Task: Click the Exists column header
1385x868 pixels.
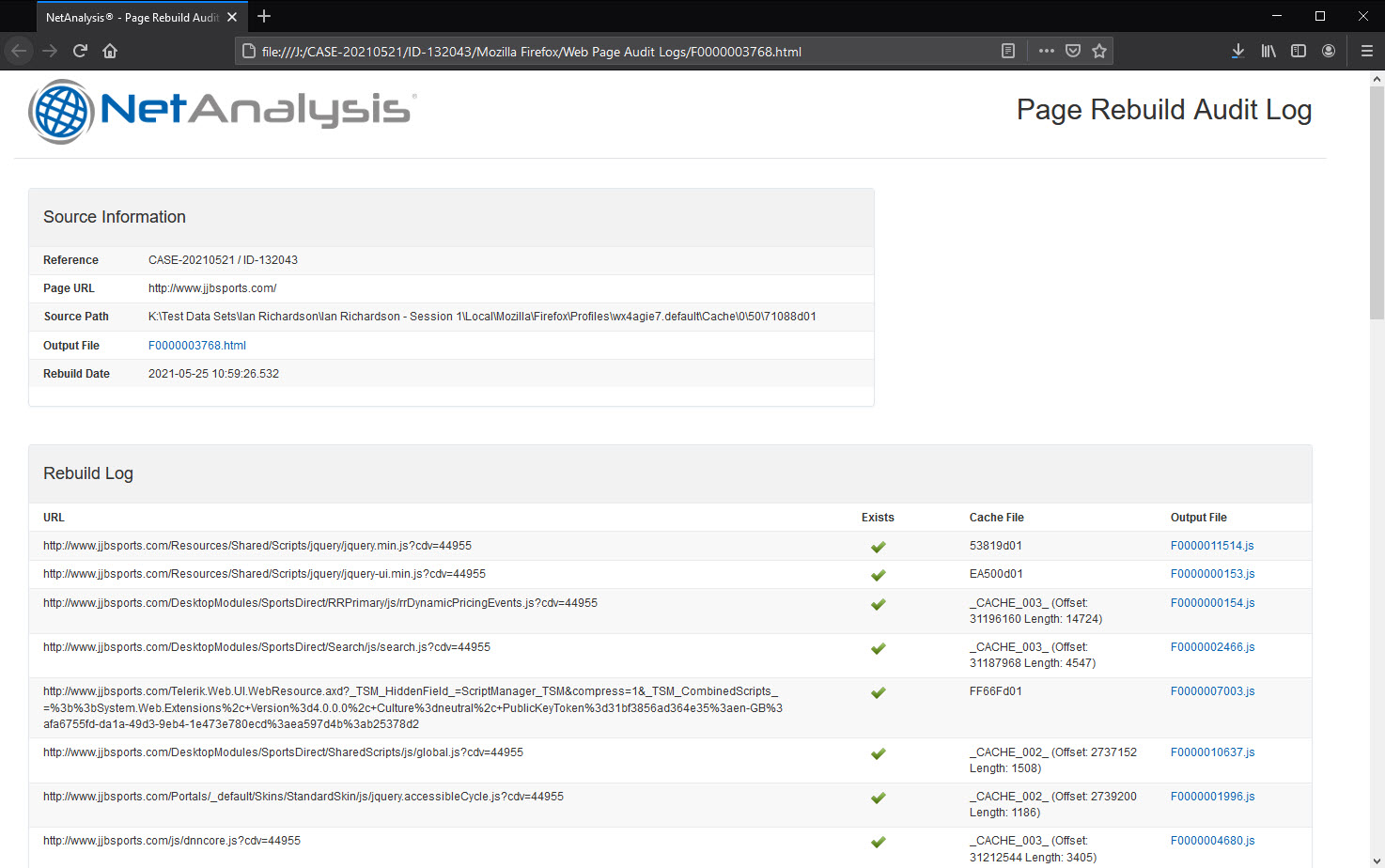Action: tap(878, 518)
